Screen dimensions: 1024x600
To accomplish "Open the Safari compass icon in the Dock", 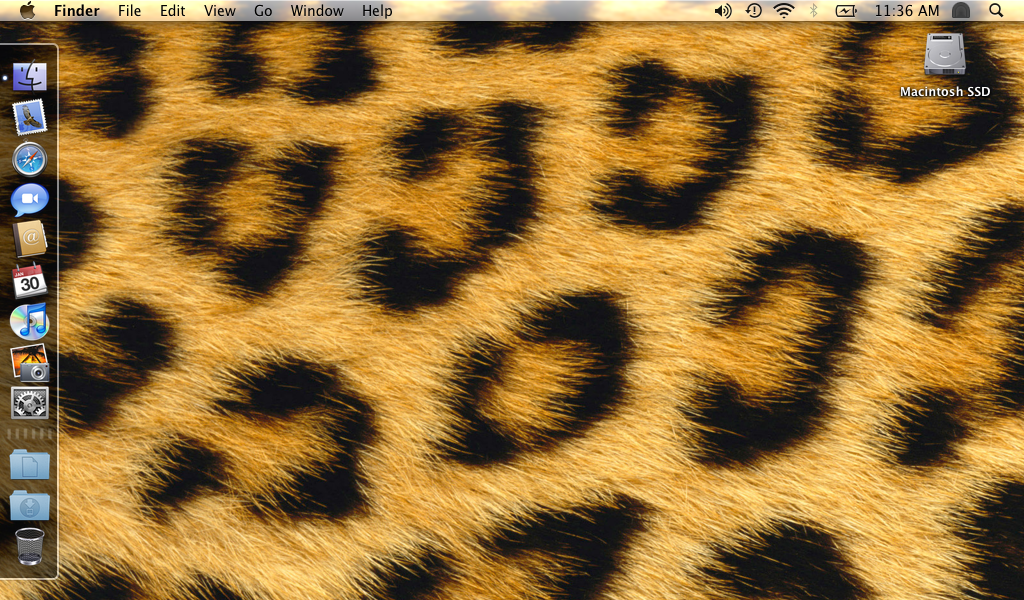I will (x=29, y=159).
